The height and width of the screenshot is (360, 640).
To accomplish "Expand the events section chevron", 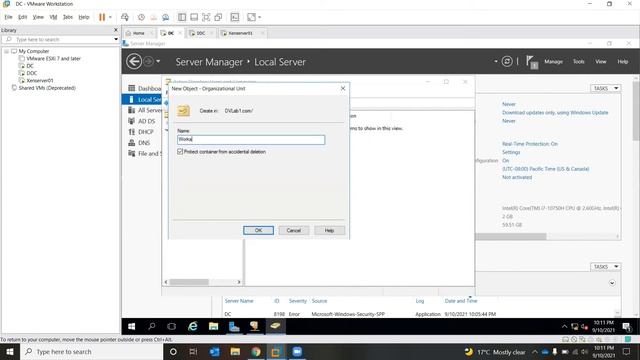I will coord(612,282).
